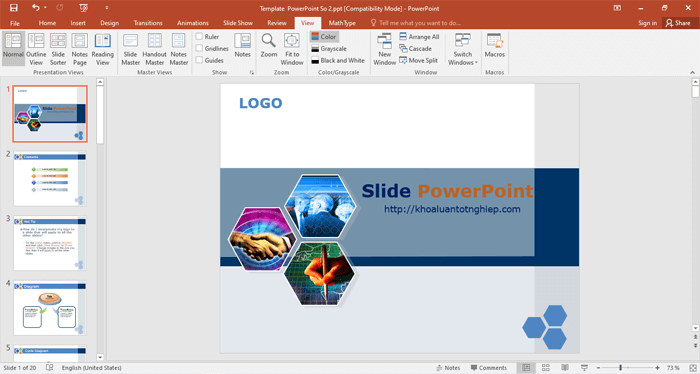This screenshot has height=374, width=700.
Task: Enable the Ruler checkbox
Action: coord(200,37)
